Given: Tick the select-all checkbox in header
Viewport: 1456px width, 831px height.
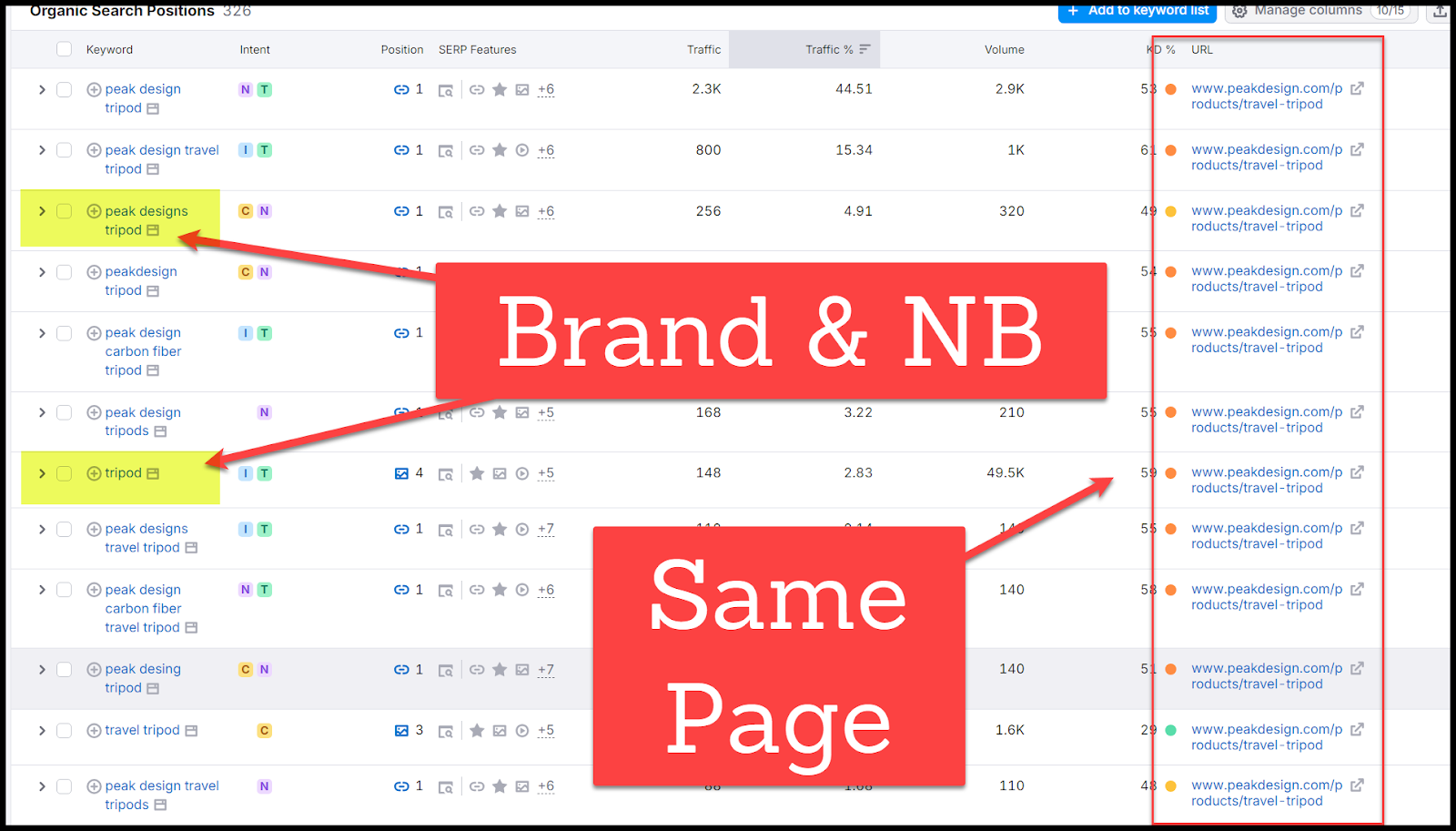Looking at the screenshot, I should click(x=64, y=49).
